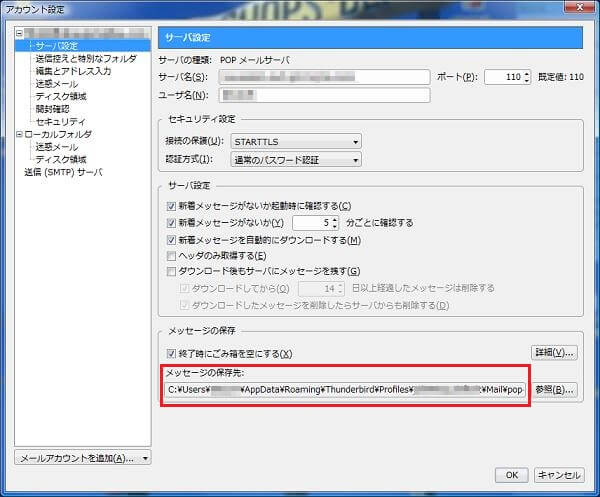Toggle 新着メッセージがないか起動時に確認する checkbox
600x497 pixels.
(171, 206)
